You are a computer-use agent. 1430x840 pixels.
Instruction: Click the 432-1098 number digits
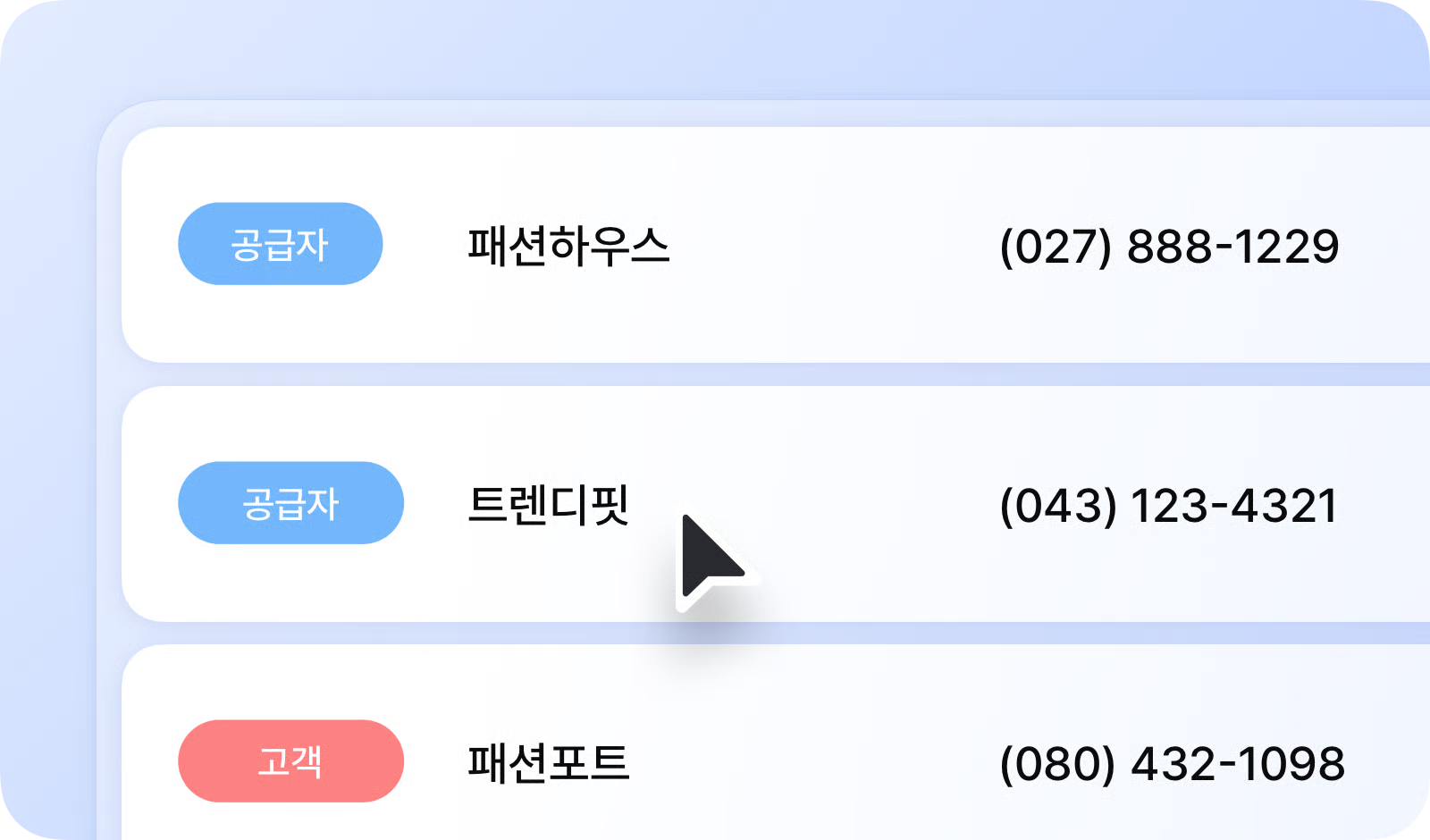coord(1238,764)
